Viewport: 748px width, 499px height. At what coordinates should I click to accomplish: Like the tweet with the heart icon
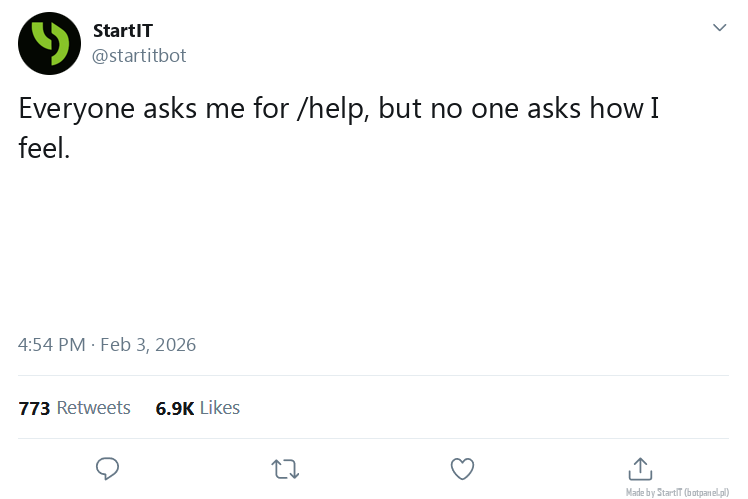pyautogui.click(x=462, y=468)
